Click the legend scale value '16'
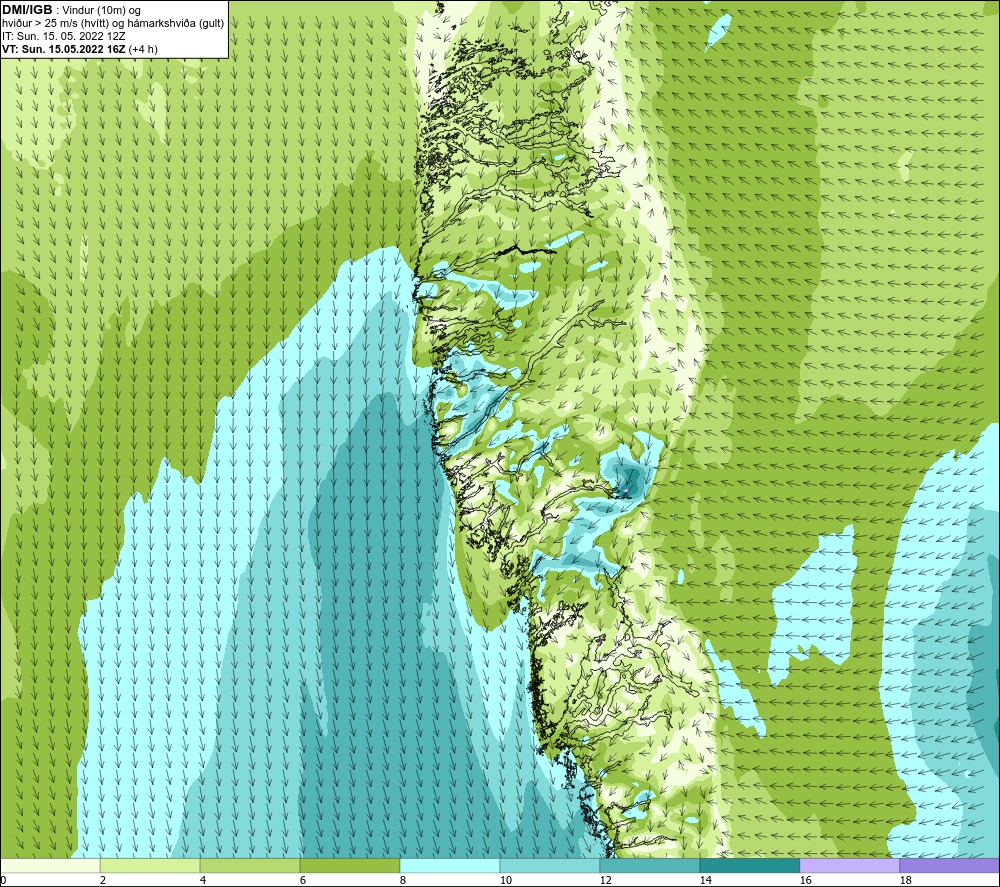This screenshot has height=887, width=1000. 805,881
